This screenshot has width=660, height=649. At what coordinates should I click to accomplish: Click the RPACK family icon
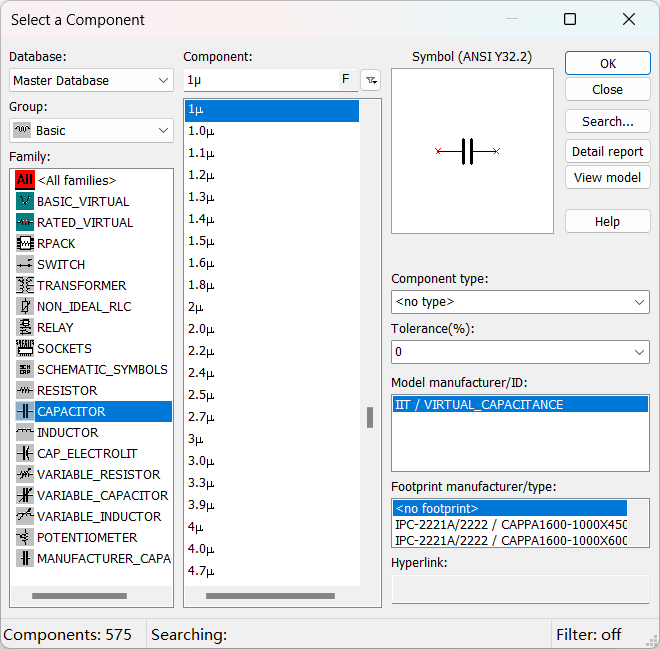click(x=25, y=243)
